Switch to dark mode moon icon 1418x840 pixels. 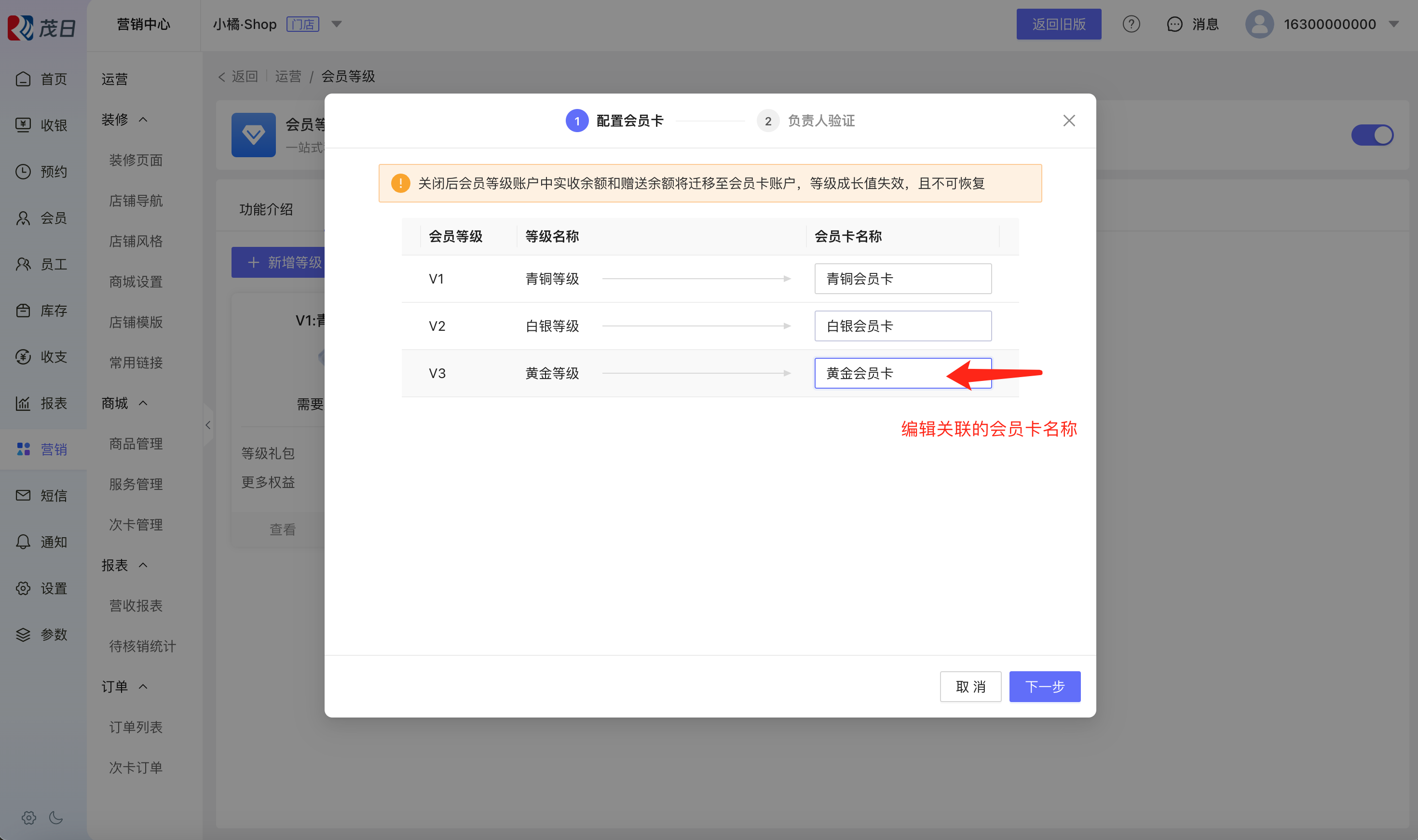[x=56, y=817]
